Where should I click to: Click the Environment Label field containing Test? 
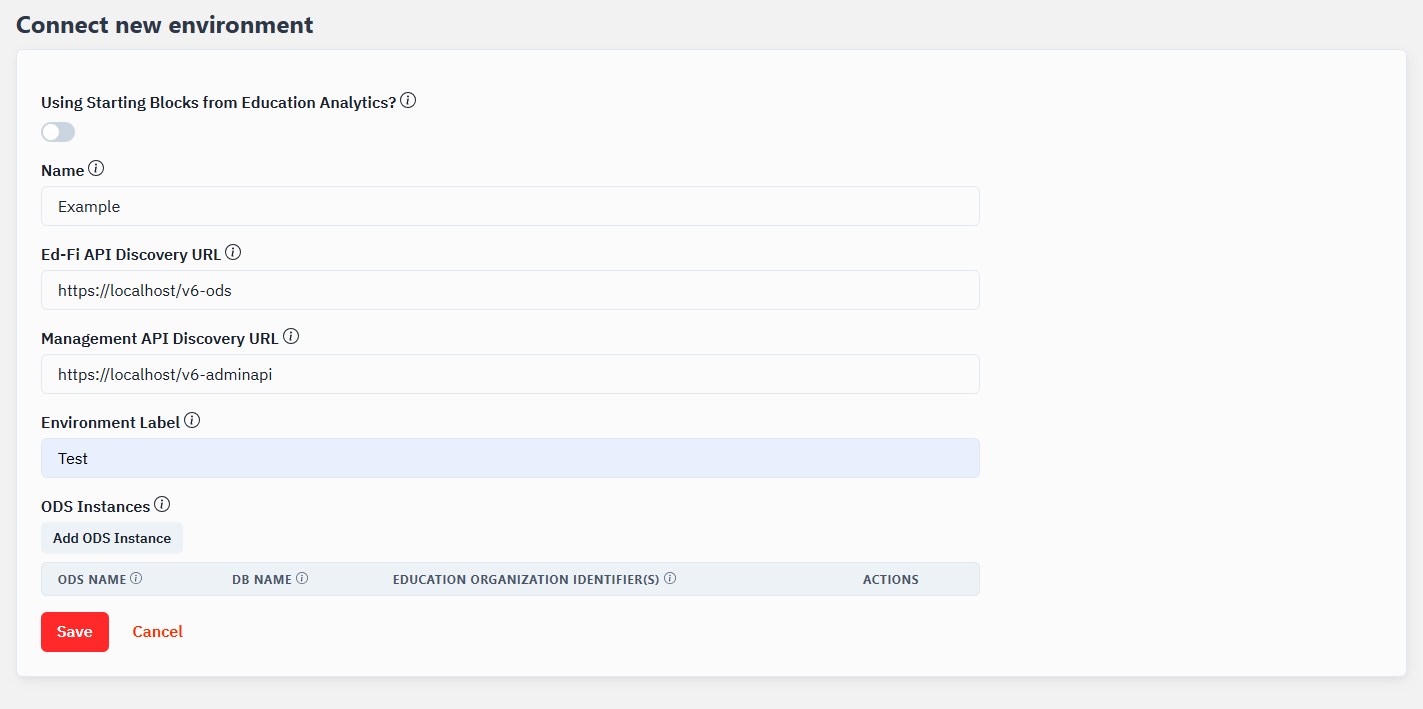coord(510,458)
